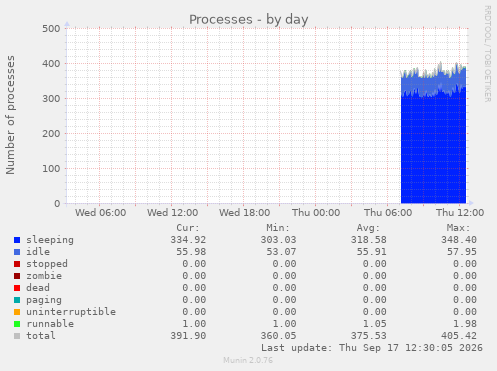
Task: Click sleeping maximum value 348.40
Action: tap(459, 240)
